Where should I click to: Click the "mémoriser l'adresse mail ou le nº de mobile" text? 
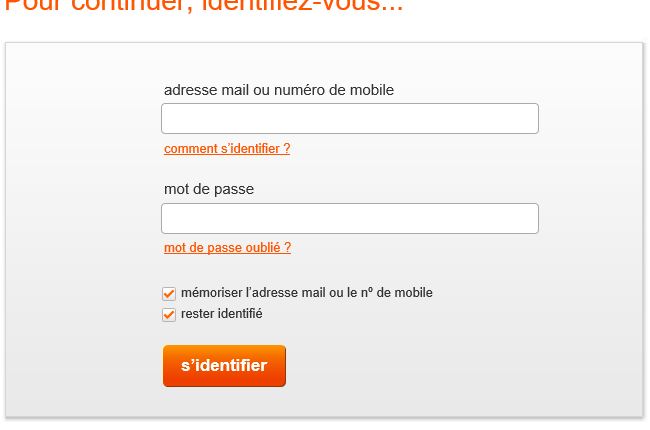pyautogui.click(x=306, y=293)
